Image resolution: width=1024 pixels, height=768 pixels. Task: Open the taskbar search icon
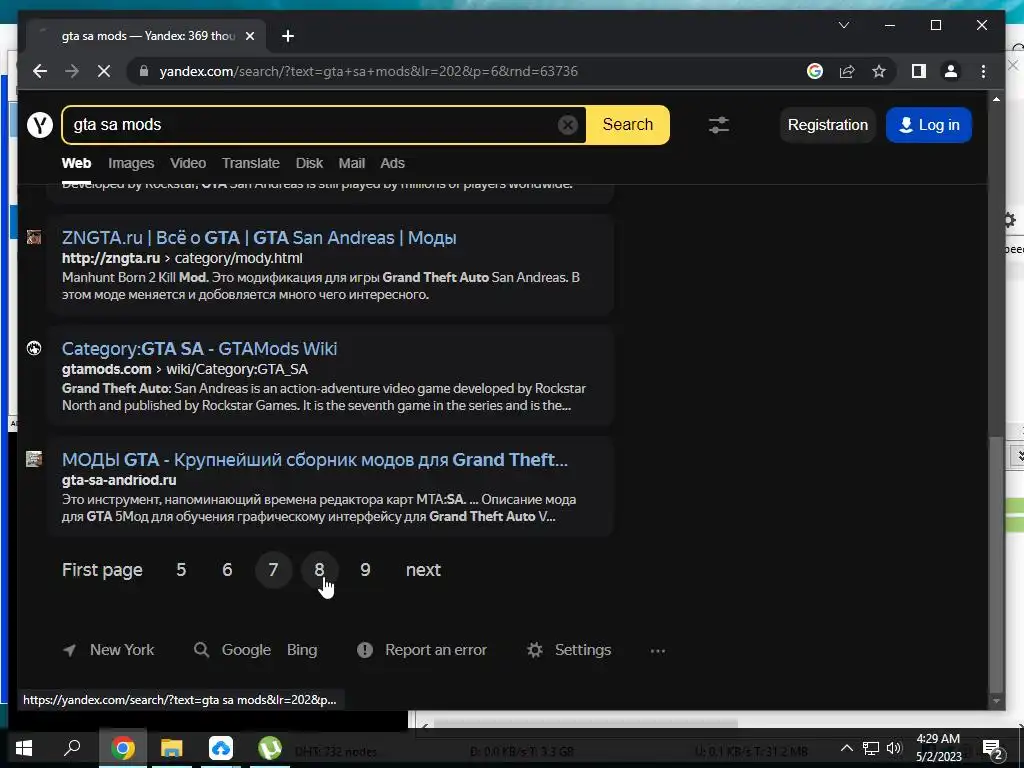coord(72,748)
